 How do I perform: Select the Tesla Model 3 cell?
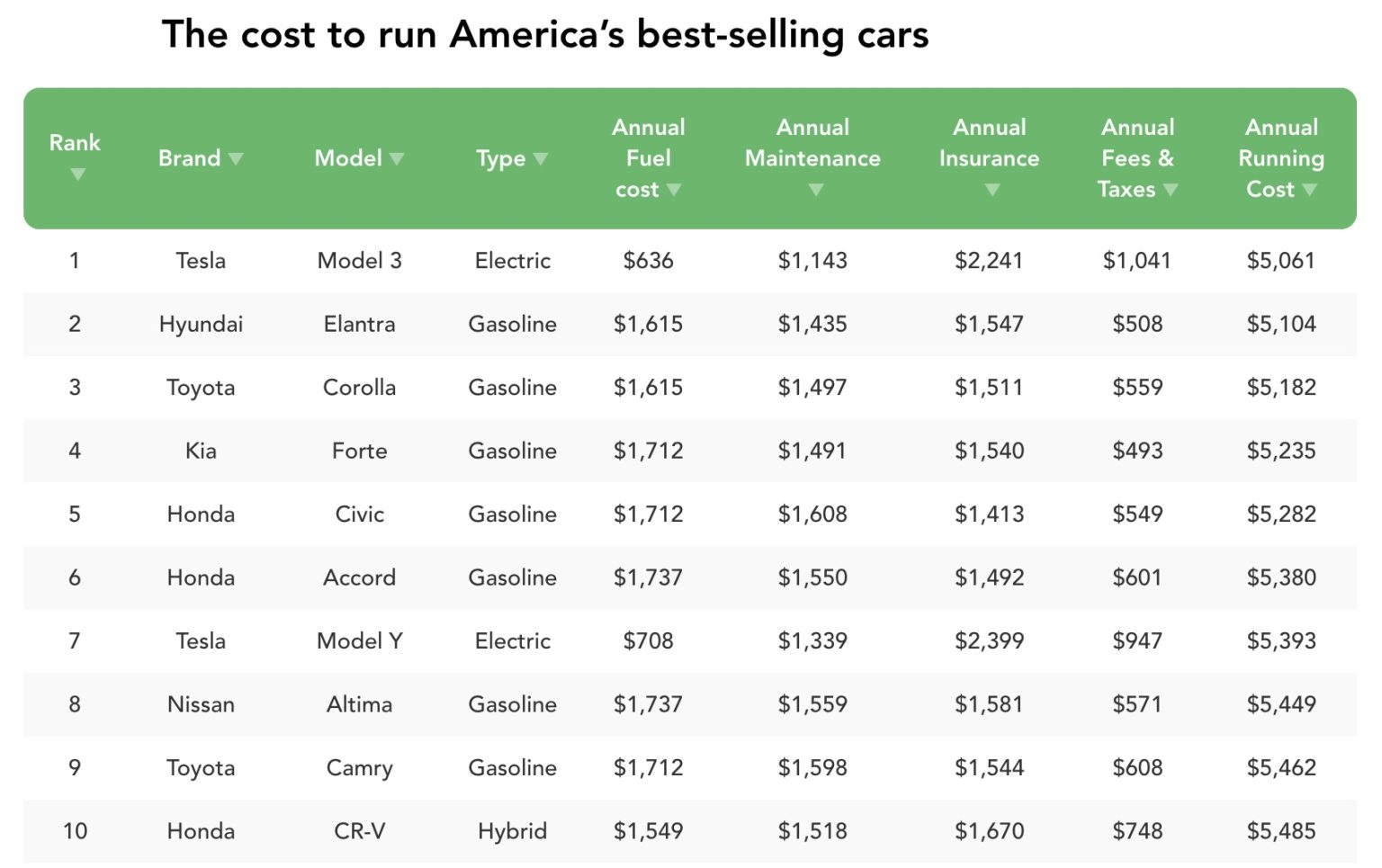tap(359, 261)
